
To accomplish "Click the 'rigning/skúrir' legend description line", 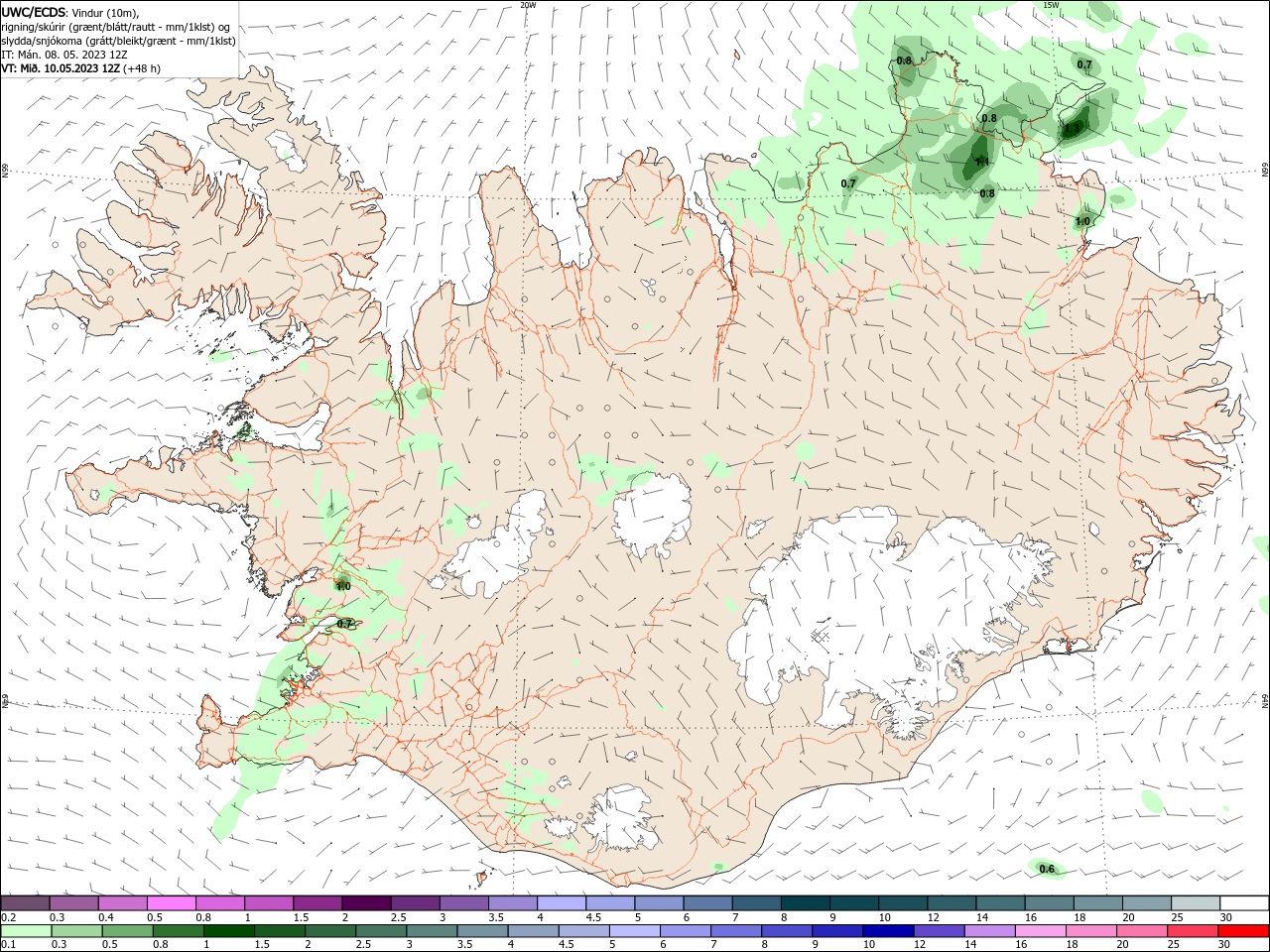I will pyautogui.click(x=114, y=27).
